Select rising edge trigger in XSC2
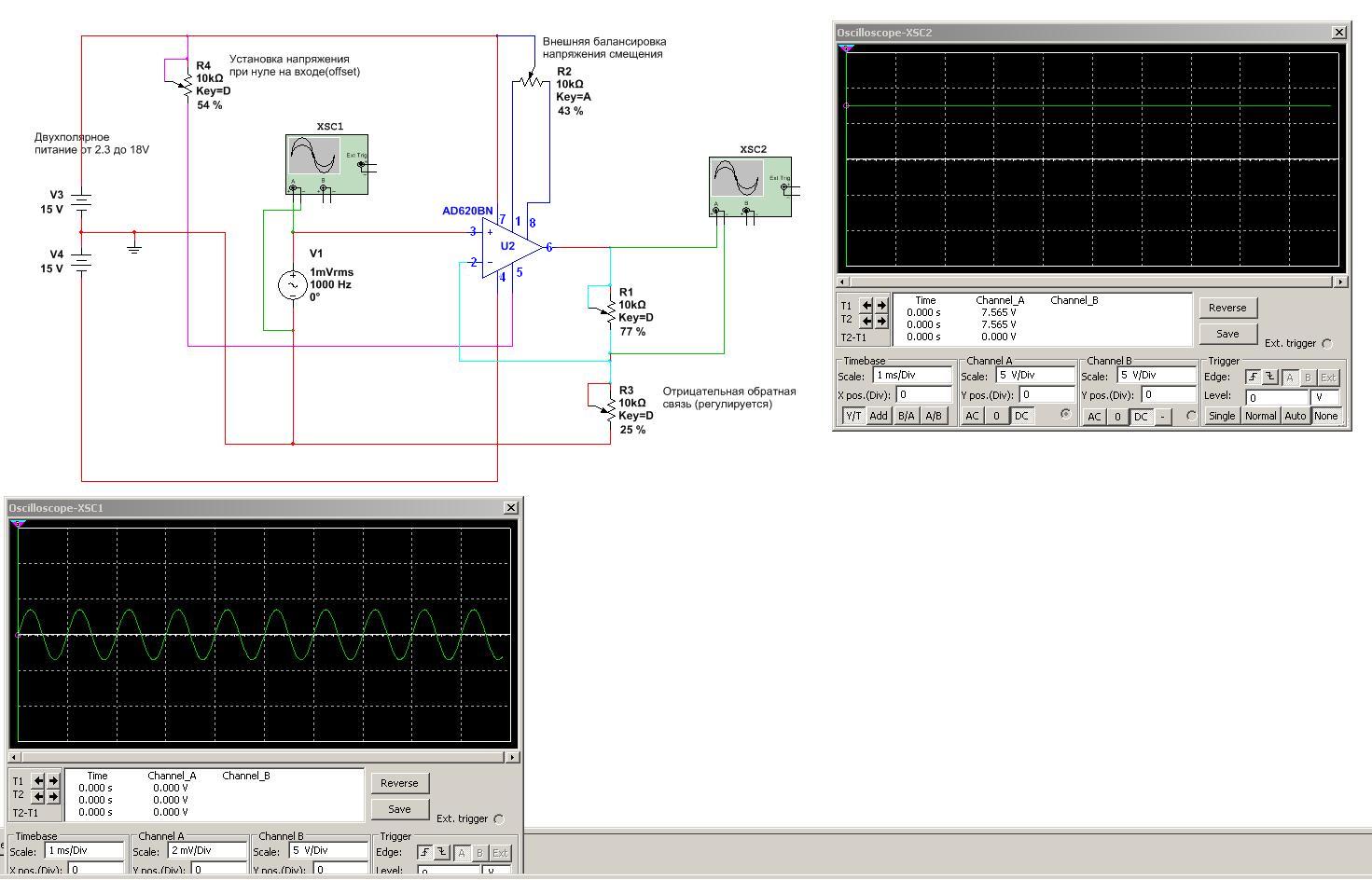Image resolution: width=1372 pixels, height=880 pixels. pos(1253,378)
